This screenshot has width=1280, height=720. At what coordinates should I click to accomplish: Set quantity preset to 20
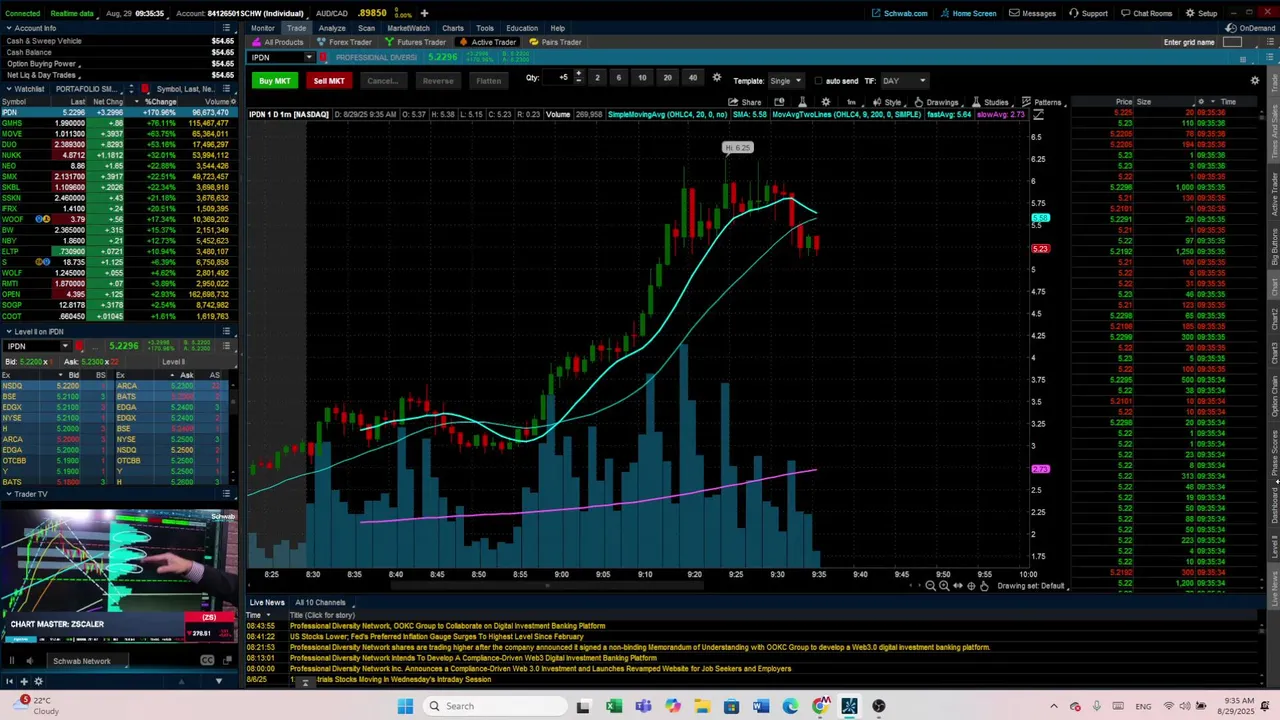[667, 78]
